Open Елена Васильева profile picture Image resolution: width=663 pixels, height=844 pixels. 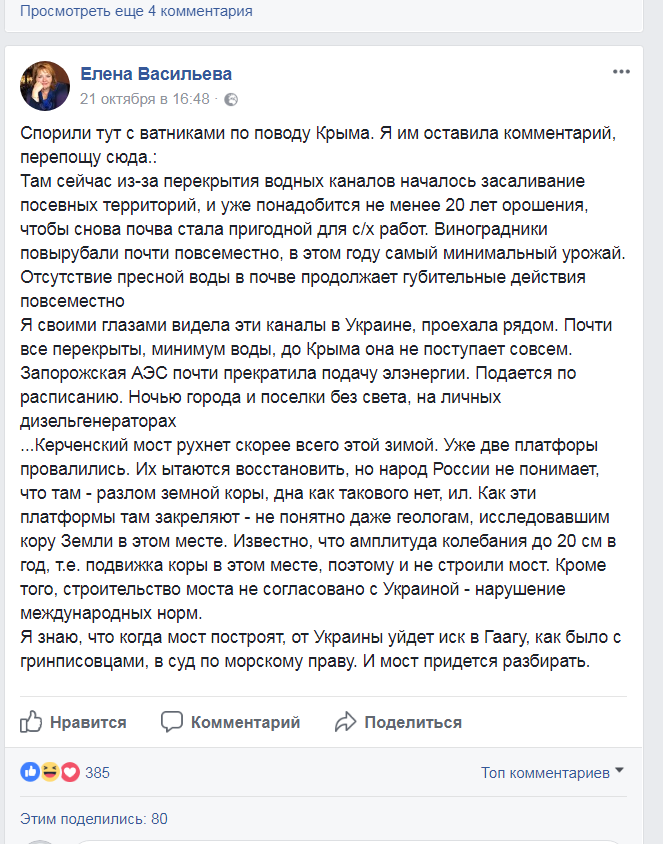pos(45,86)
